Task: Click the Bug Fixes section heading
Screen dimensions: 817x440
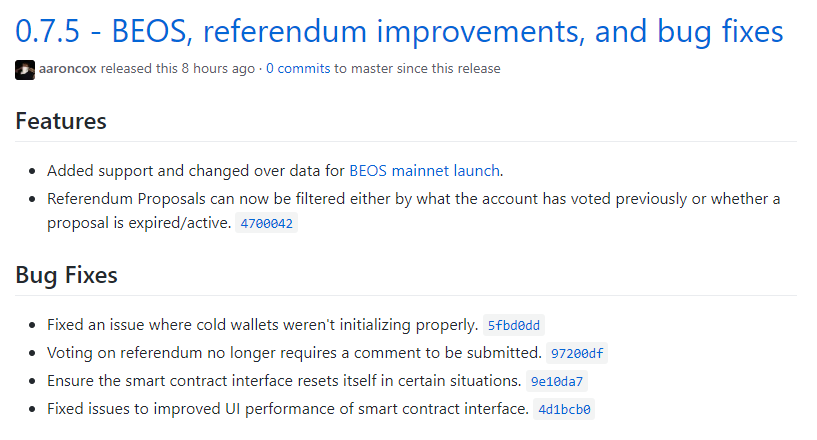Action: [x=66, y=275]
